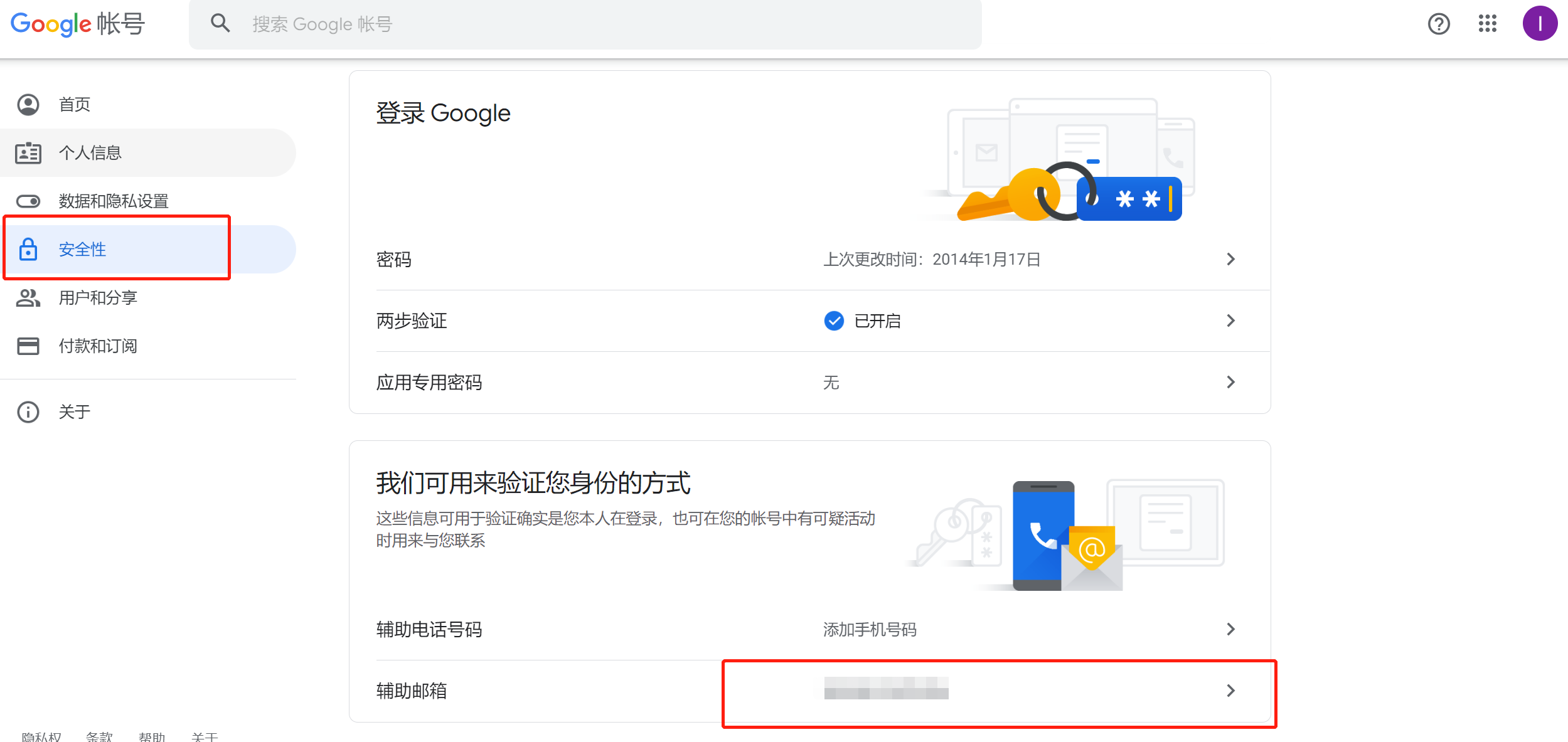Viewport: 1568px width, 742px height.
Task: Click the 我们可用来验证您身份的方式 heading
Action: coord(533,483)
